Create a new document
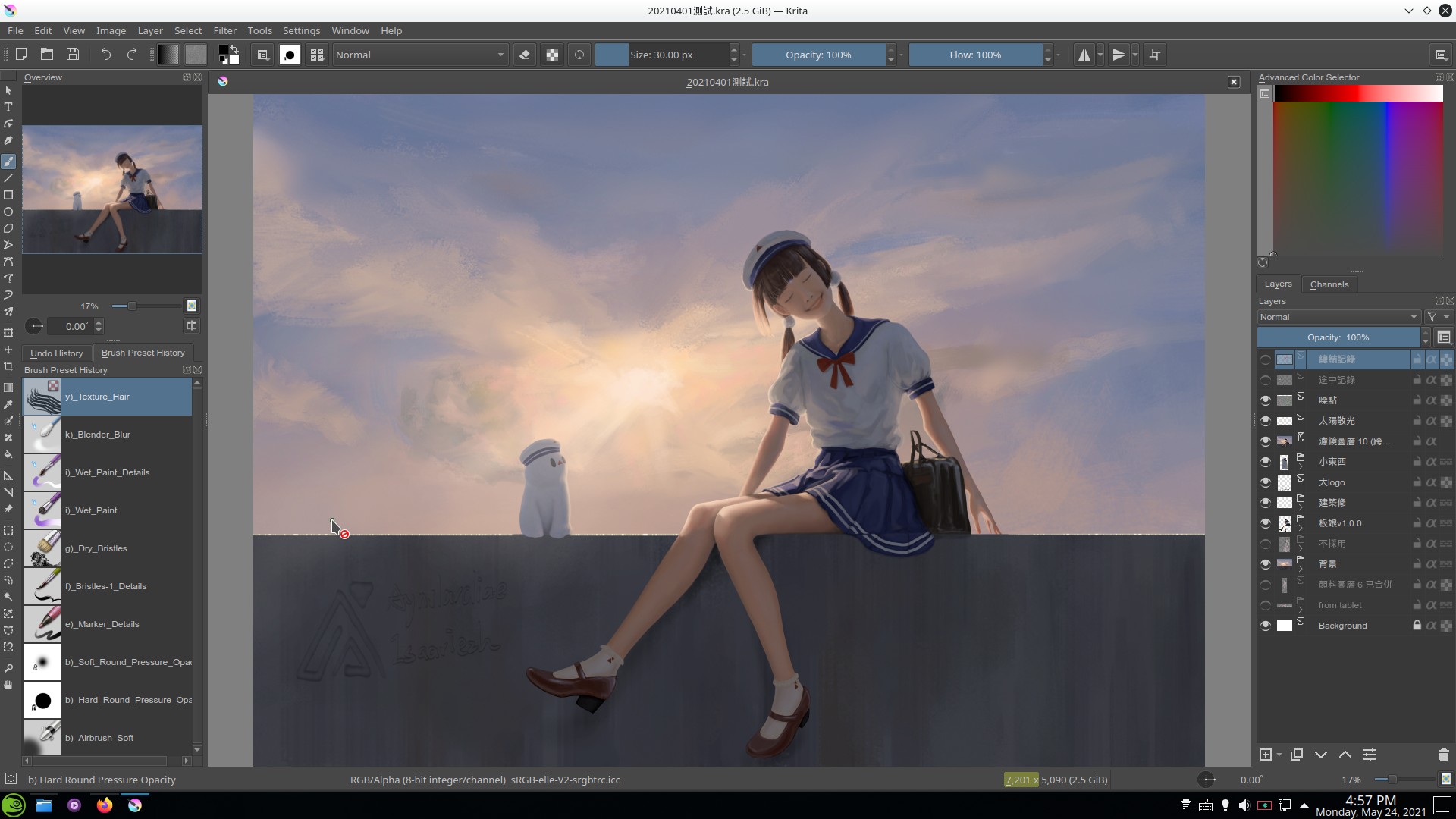1456x819 pixels. (x=21, y=55)
